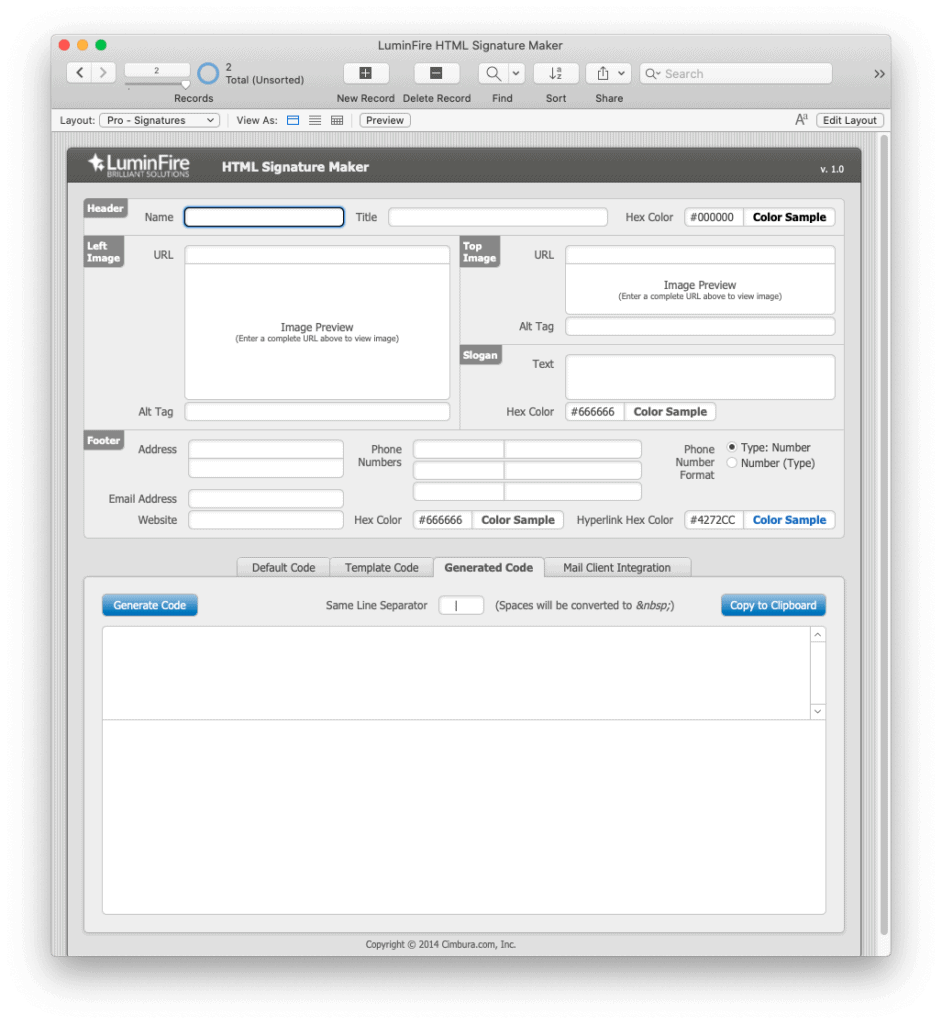Screen dimensions: 942x1024
Task: Click footer Hex Color Sample swatch
Action: point(518,520)
